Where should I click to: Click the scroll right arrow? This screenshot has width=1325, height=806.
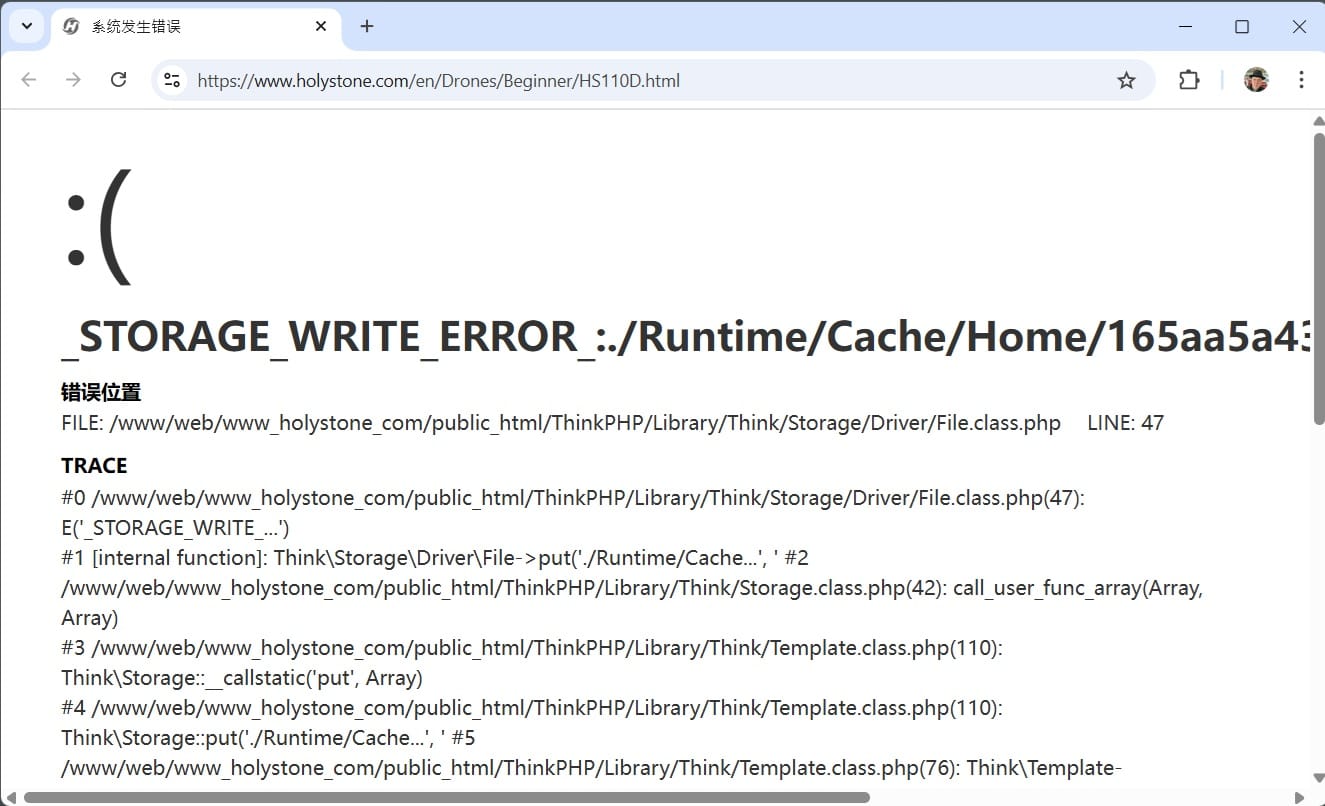[1299, 798]
